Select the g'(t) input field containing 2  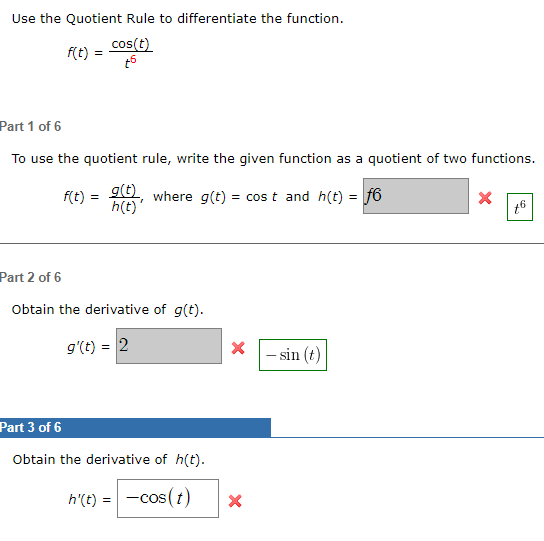(169, 346)
